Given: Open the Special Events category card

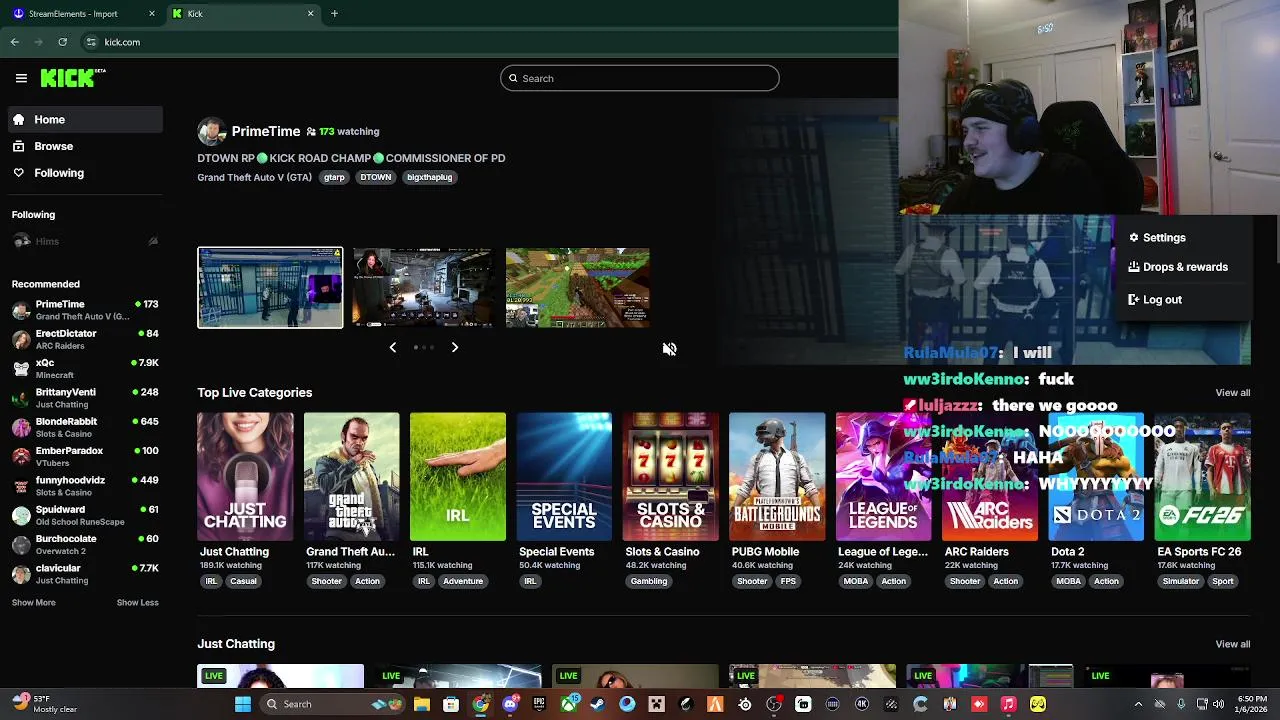Looking at the screenshot, I should click(564, 477).
